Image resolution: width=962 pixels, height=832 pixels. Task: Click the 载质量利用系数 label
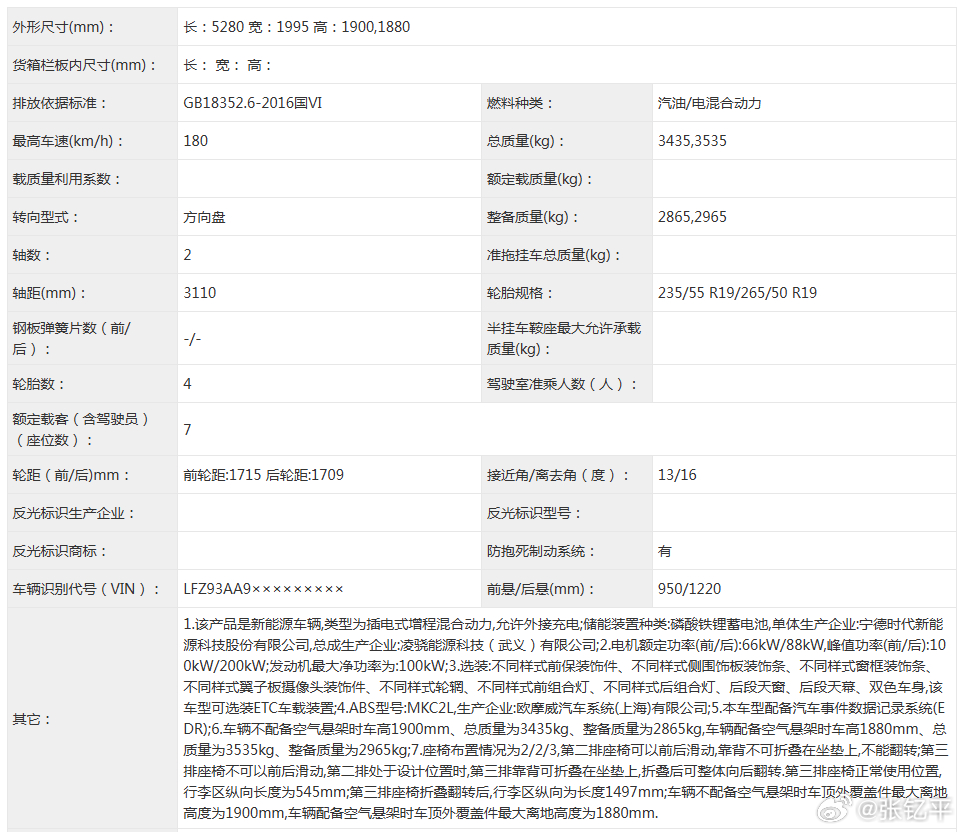67,179
